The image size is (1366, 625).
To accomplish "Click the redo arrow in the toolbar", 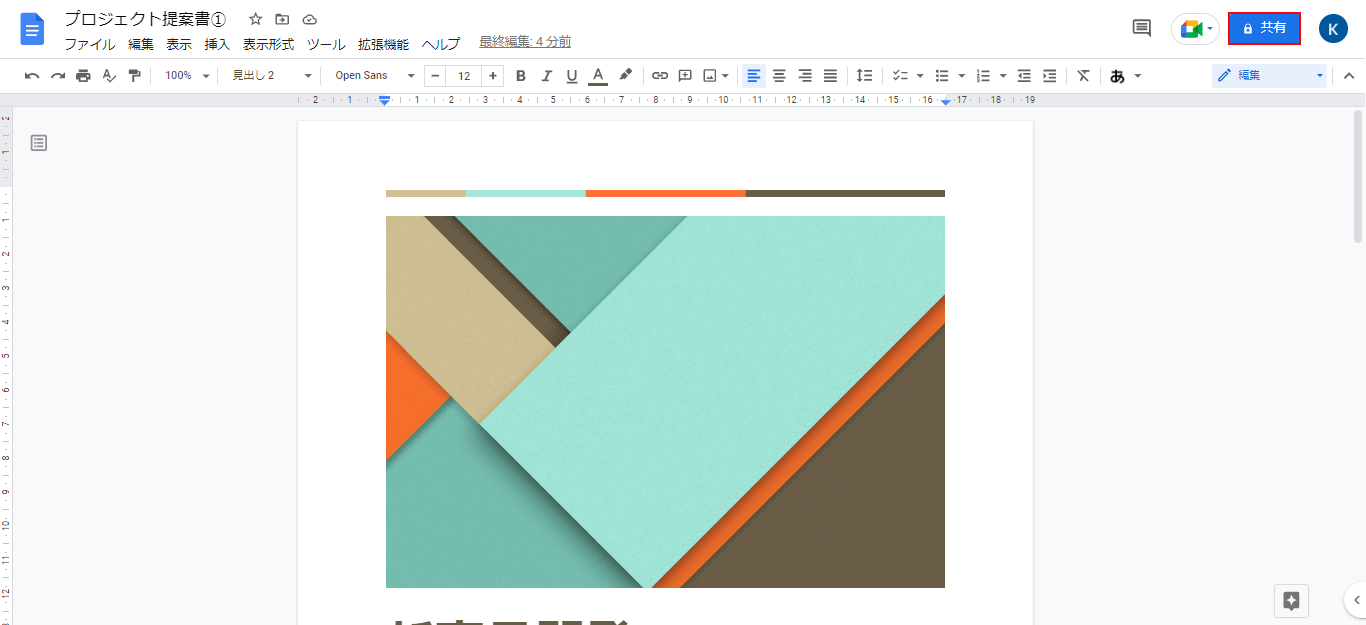I will [58, 75].
